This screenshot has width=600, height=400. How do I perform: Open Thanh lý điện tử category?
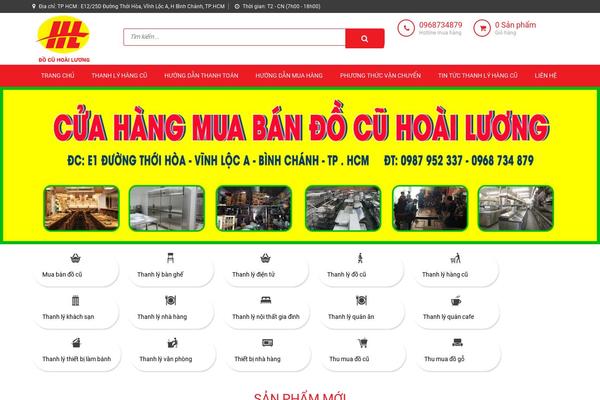coord(253,274)
